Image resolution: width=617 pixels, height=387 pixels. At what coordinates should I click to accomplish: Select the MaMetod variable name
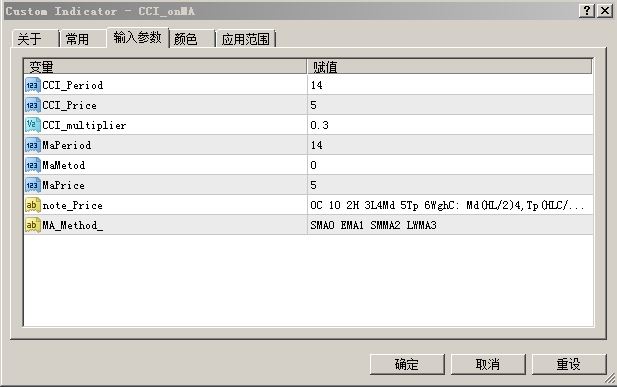pos(64,165)
